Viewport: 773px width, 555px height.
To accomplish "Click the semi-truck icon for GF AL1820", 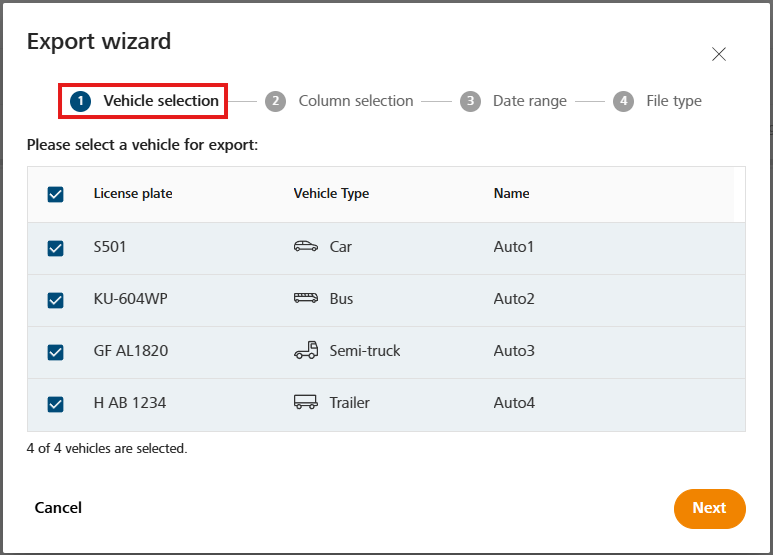I will [306, 350].
